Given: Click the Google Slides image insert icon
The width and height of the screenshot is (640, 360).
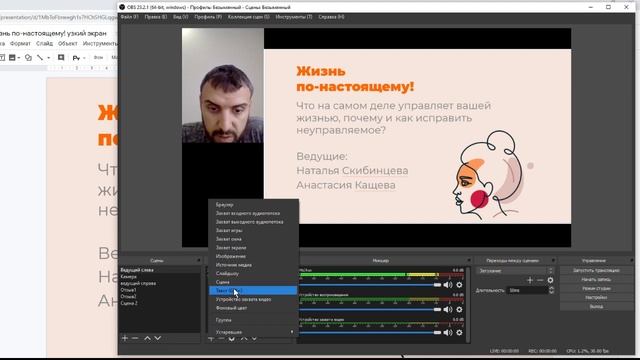Looking at the screenshot, I should click(x=12, y=58).
